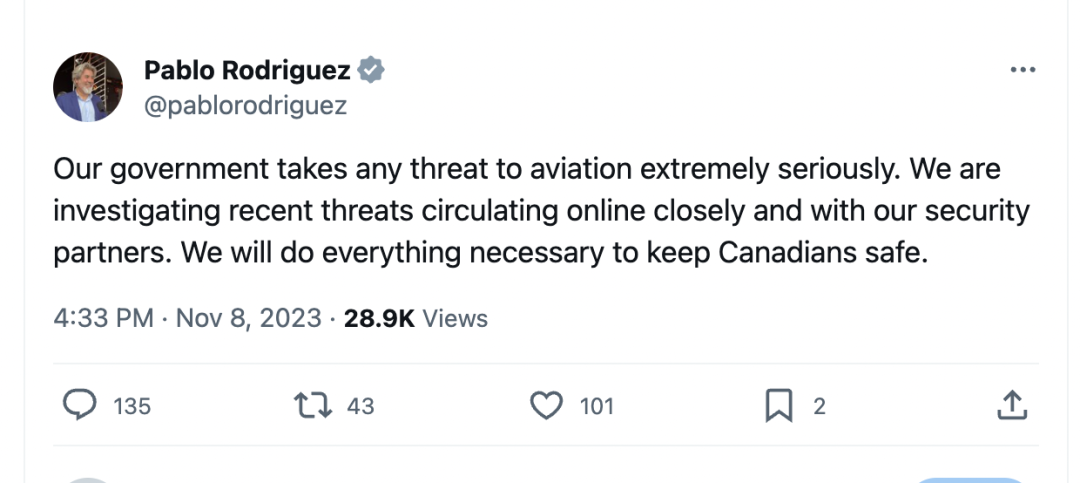Click the verified checkmark badge
The width and height of the screenshot is (1080, 483).
pos(371,70)
